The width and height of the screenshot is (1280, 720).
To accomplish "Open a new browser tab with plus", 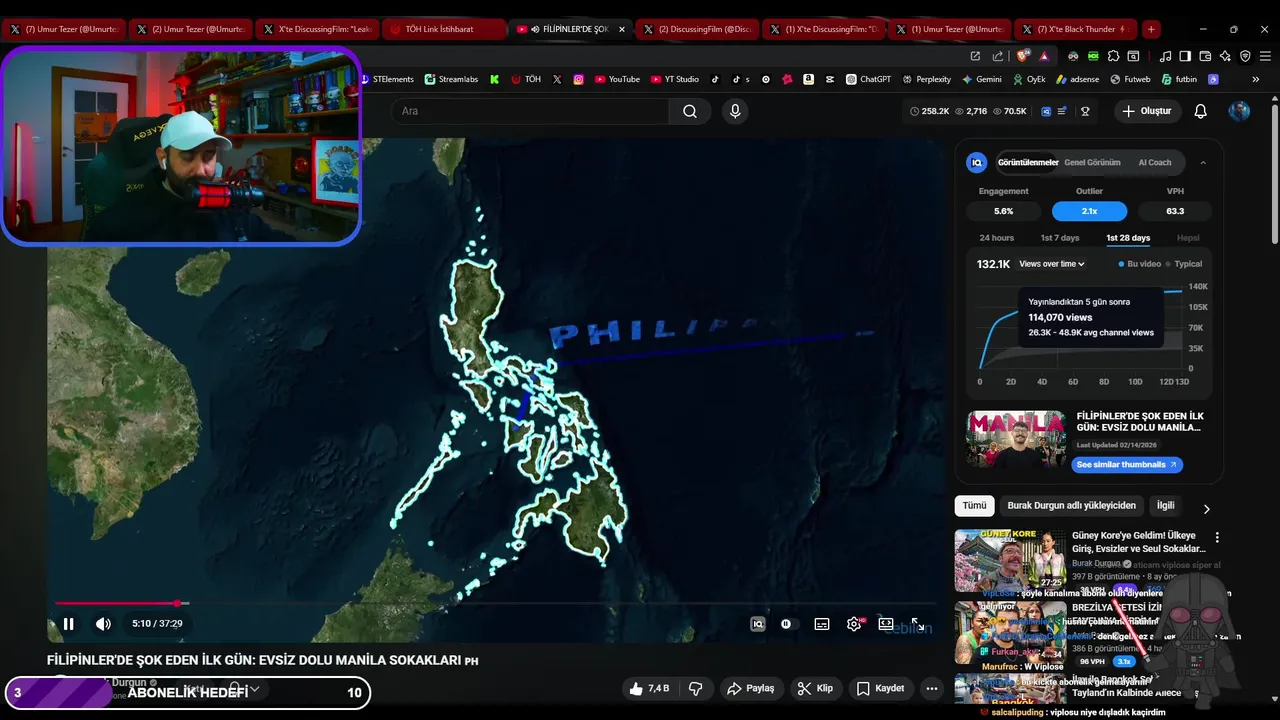I will tap(1151, 29).
